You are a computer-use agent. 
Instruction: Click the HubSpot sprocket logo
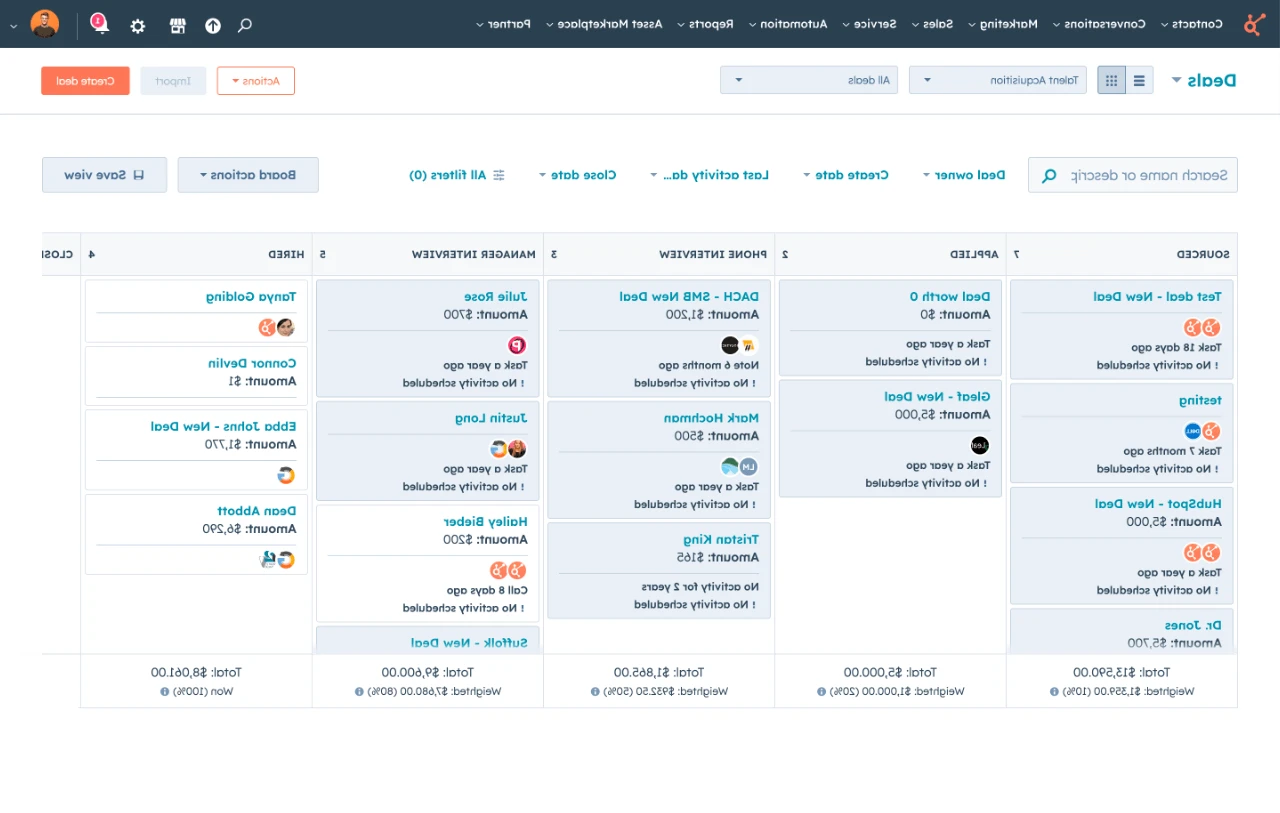point(1253,24)
